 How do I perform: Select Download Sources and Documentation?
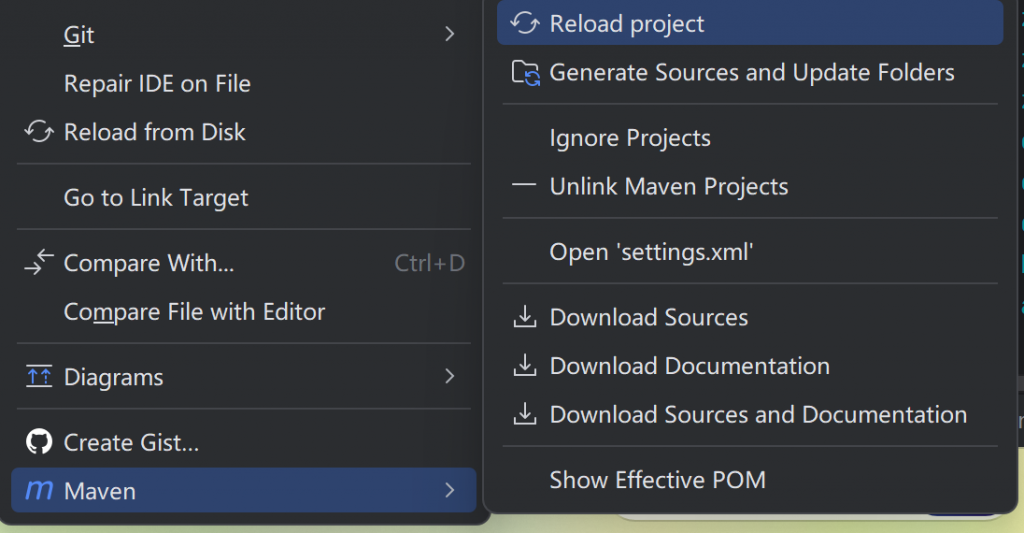758,415
